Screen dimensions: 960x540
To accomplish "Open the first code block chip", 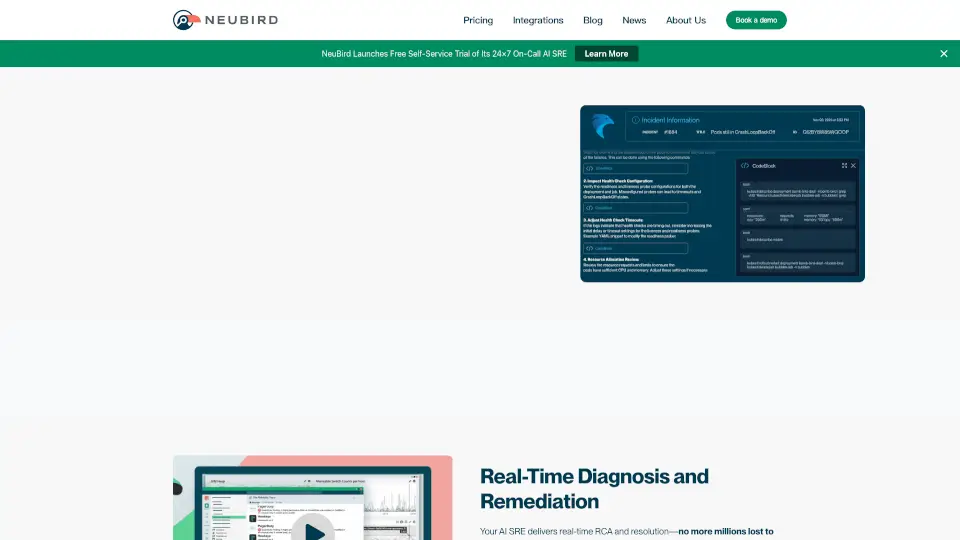I will click(635, 168).
